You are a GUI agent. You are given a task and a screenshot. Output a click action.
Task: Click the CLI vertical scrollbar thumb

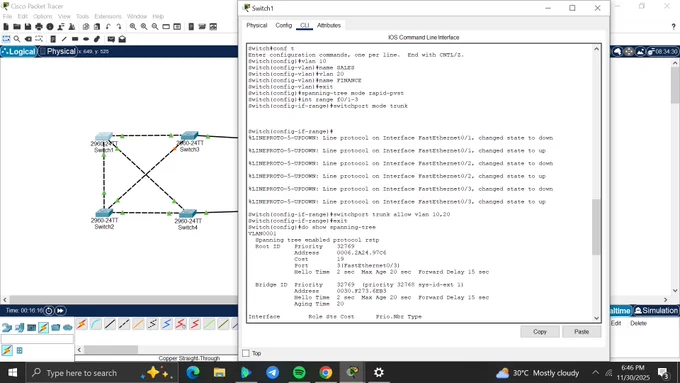(596, 227)
